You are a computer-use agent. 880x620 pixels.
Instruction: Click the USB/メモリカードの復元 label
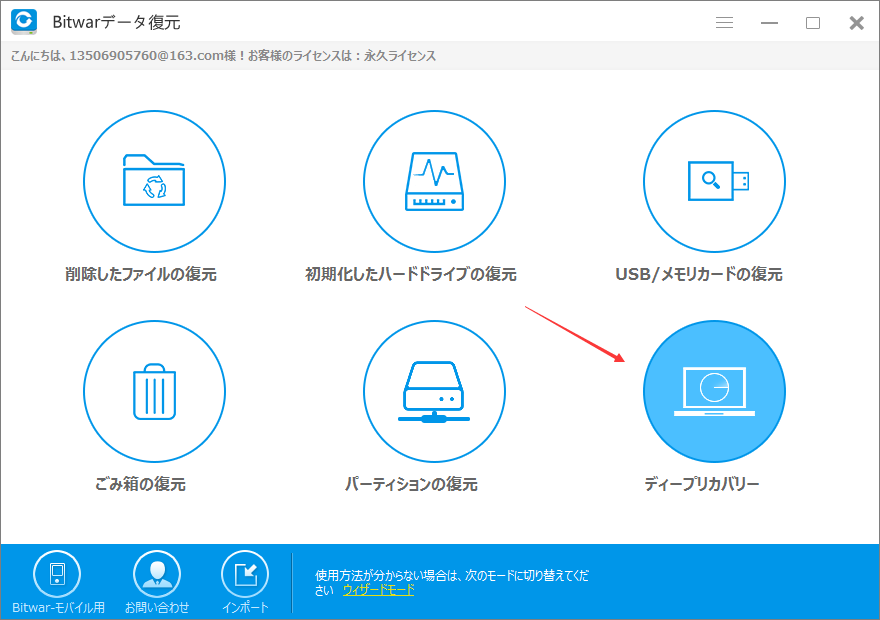click(x=699, y=274)
